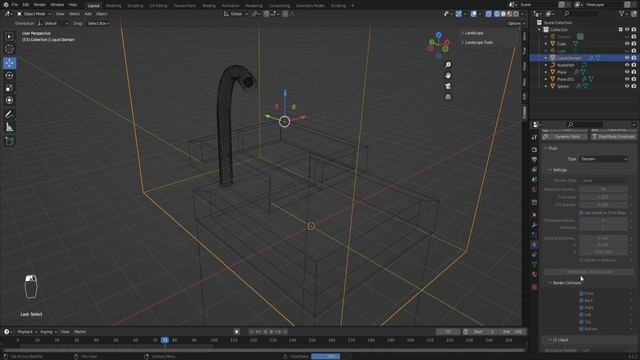Click the viewport zoom magnifier icon
The height and width of the screenshot is (360, 640).
[x=448, y=65]
